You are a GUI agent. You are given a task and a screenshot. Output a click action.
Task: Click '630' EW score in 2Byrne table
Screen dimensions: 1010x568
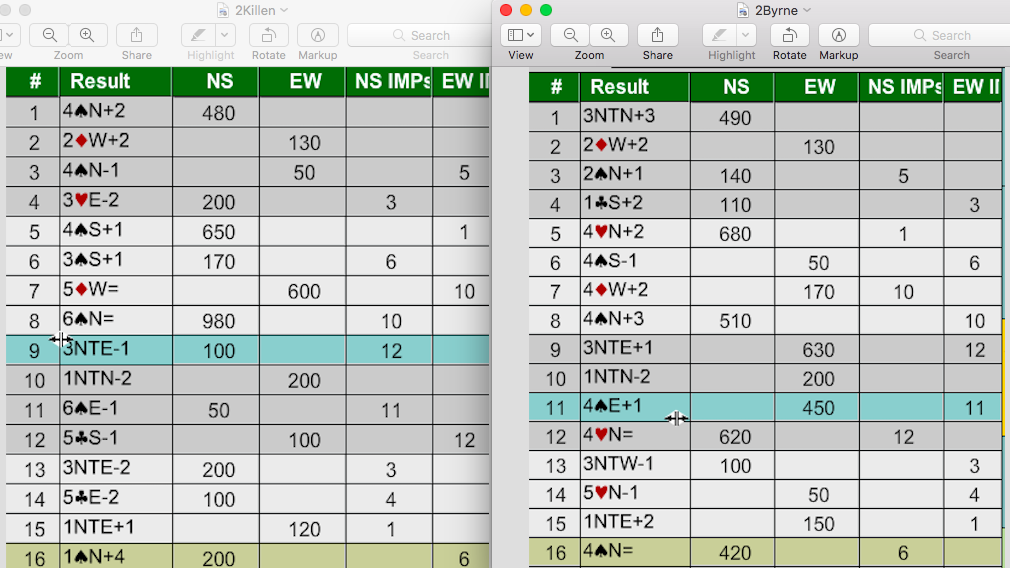(x=818, y=350)
